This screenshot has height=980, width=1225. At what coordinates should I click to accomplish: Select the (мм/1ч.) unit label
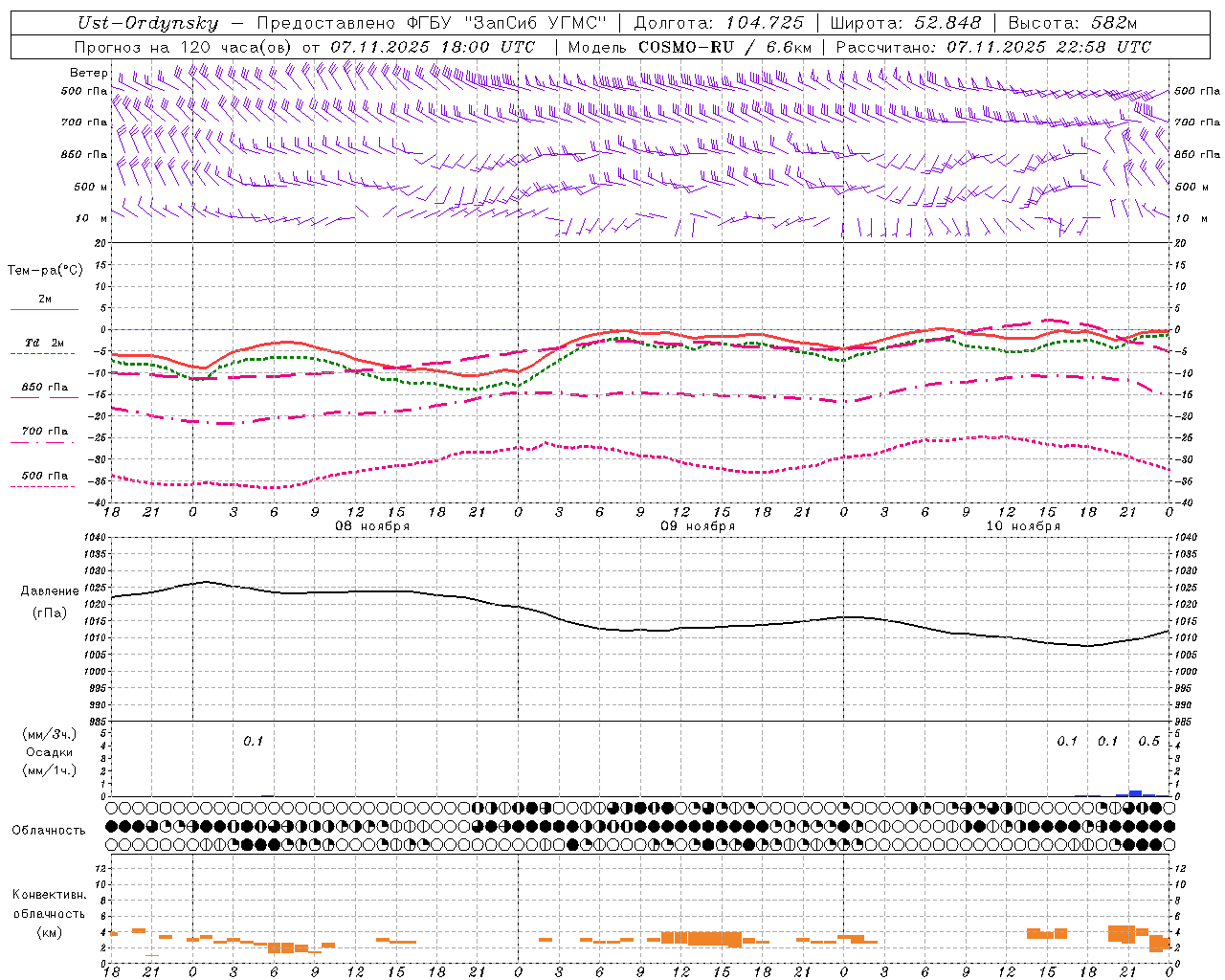click(50, 770)
